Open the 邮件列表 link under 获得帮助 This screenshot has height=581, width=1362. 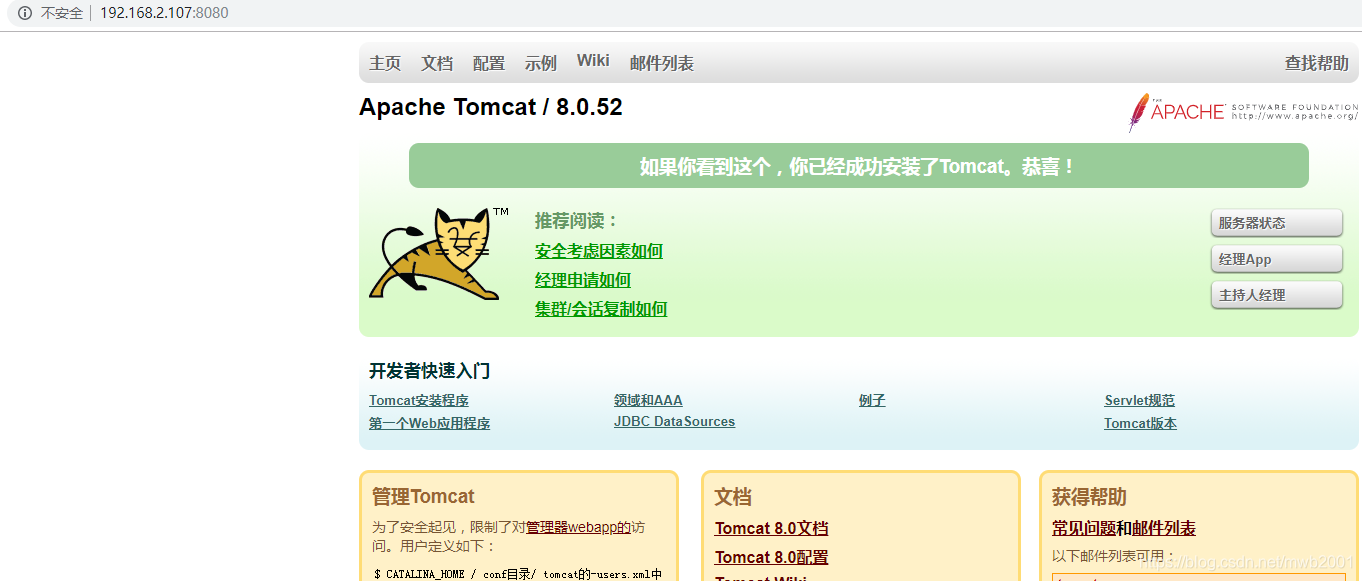click(1164, 528)
